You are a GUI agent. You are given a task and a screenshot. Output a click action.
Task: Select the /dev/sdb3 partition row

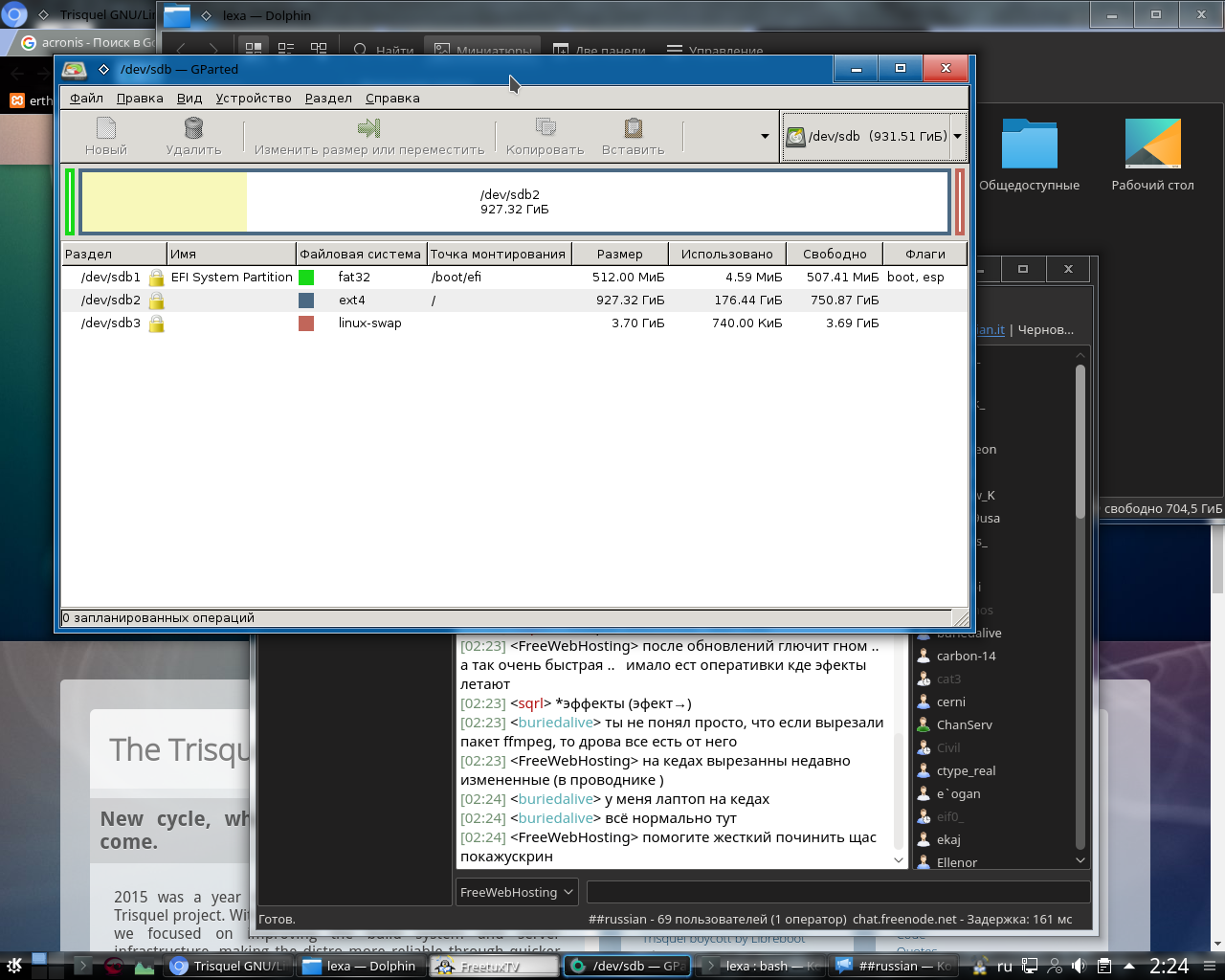coord(515,323)
